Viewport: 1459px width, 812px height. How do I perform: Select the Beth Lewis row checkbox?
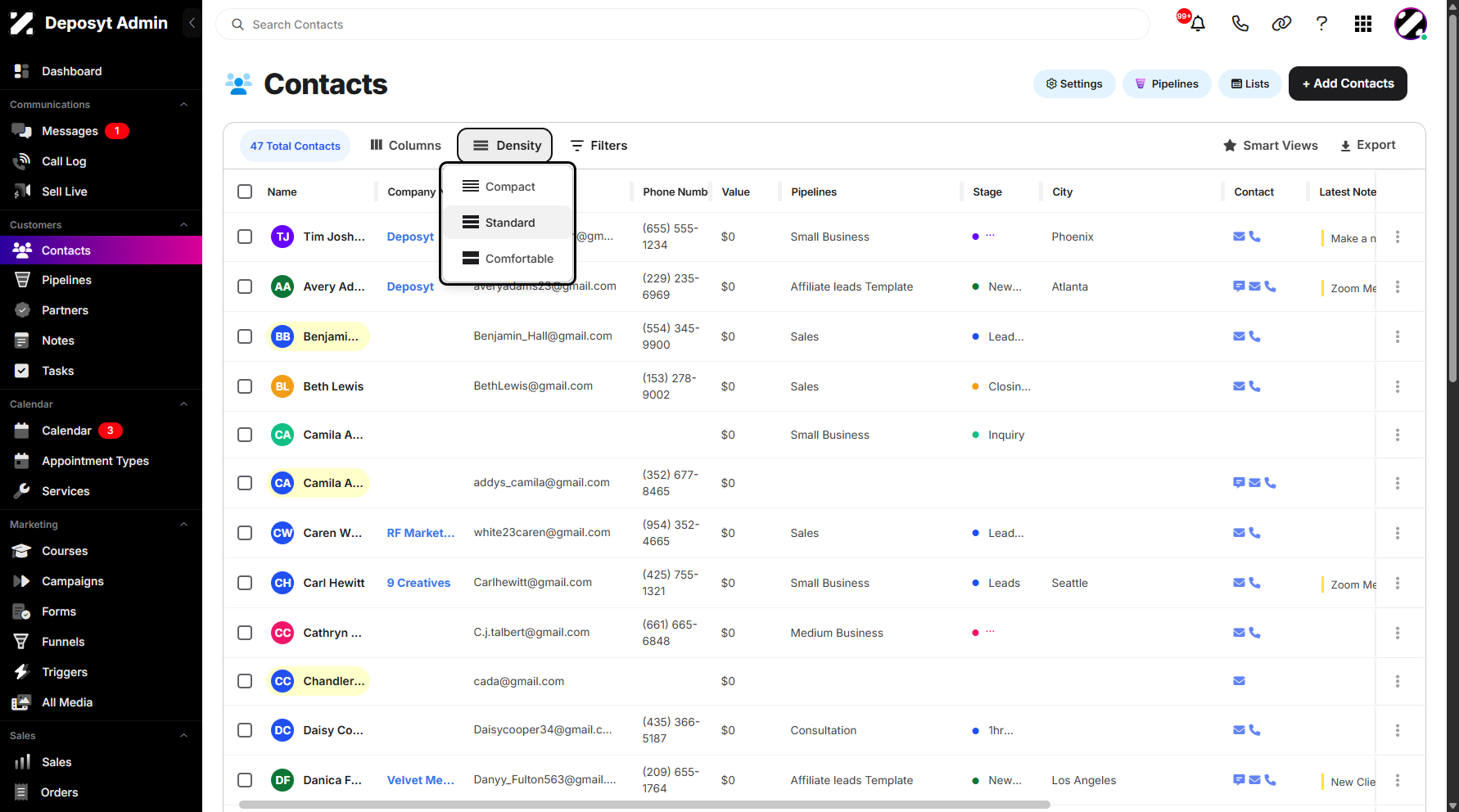(245, 386)
